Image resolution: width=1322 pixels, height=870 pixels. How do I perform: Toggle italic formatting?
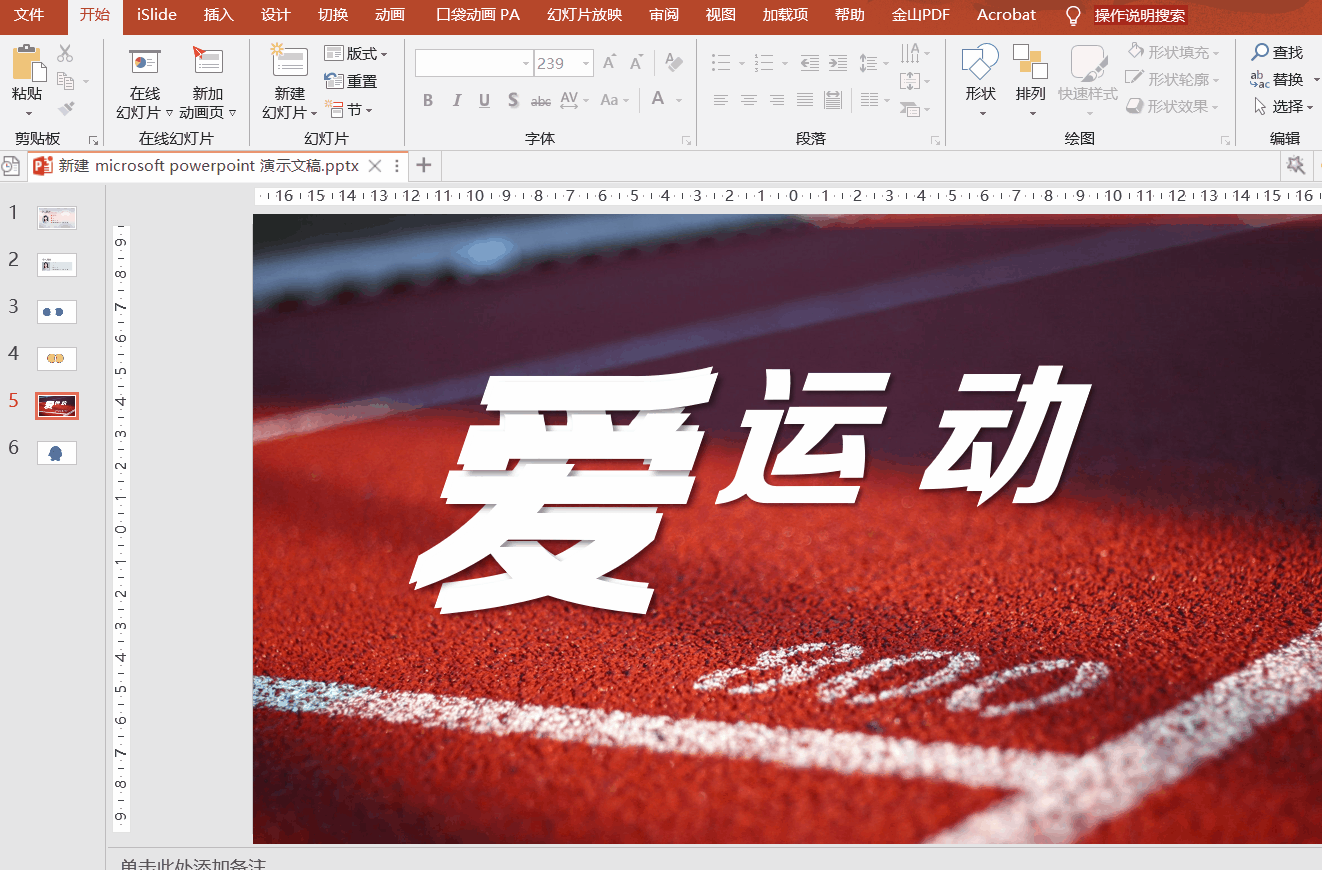click(x=457, y=100)
